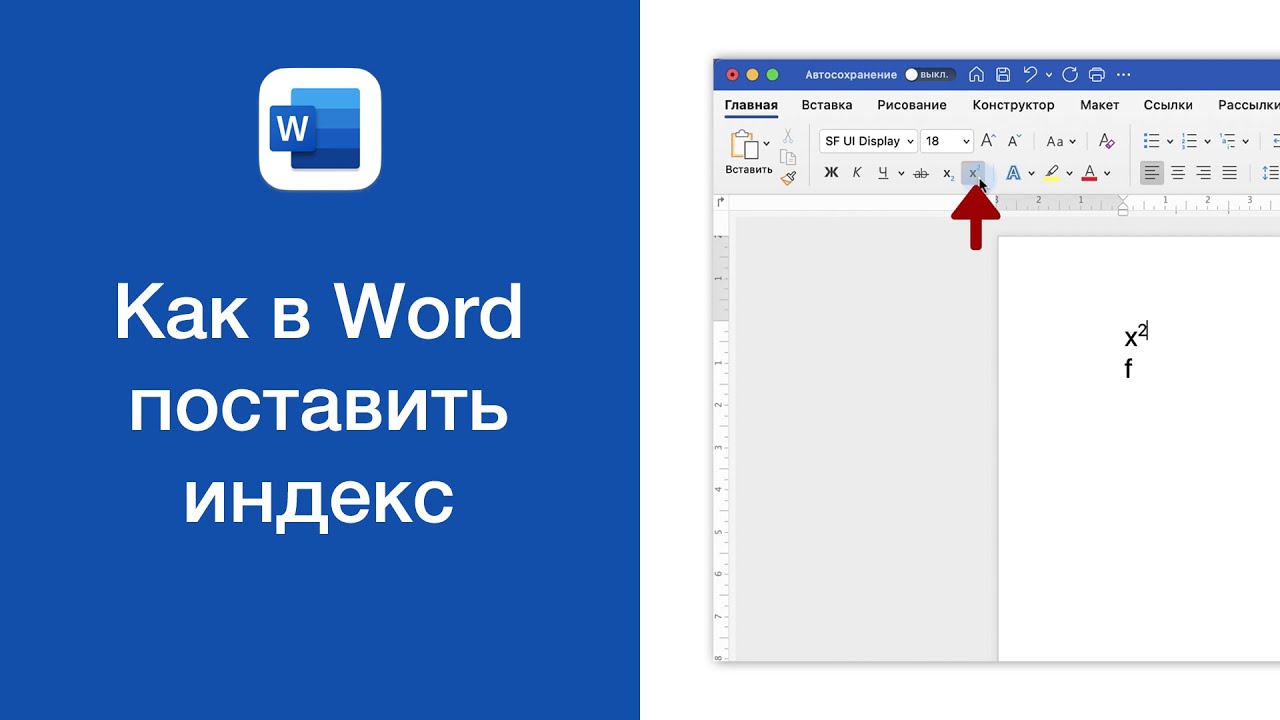Click the Print icon in title bar
This screenshot has height=720, width=1280.
pyautogui.click(x=1096, y=75)
